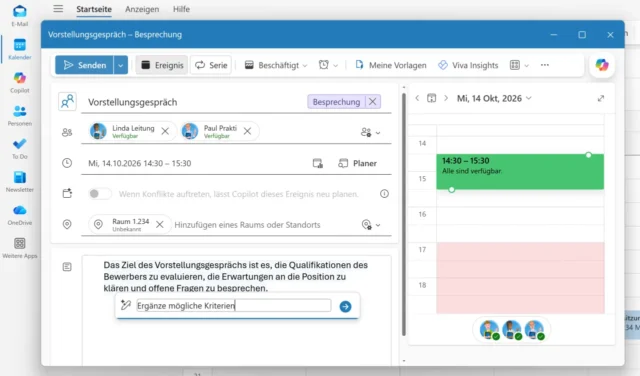The width and height of the screenshot is (640, 376).
Task: Click the bottom handle of the event block
Action: pos(451,189)
